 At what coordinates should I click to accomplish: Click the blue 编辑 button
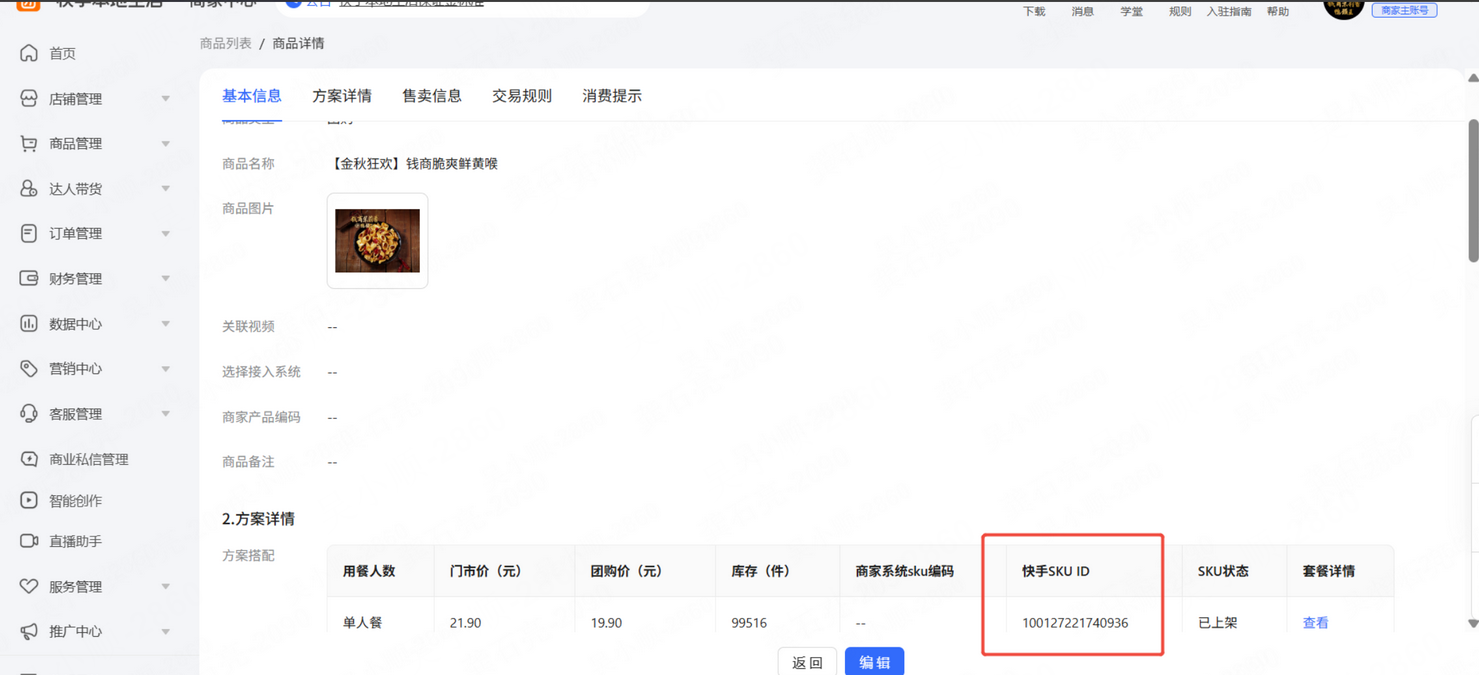(874, 662)
